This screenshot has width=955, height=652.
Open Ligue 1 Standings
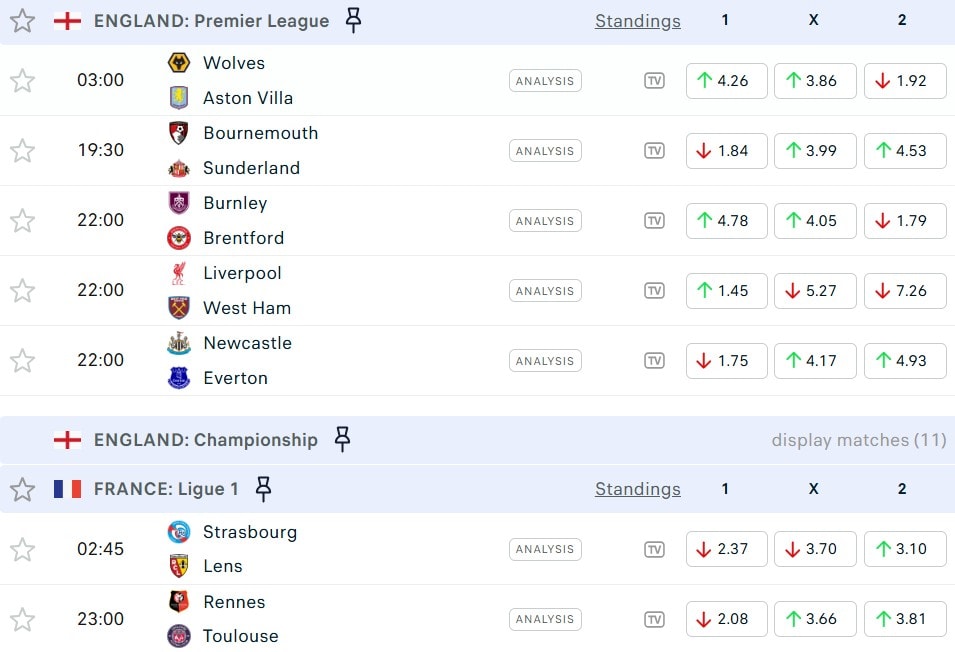[x=637, y=489]
